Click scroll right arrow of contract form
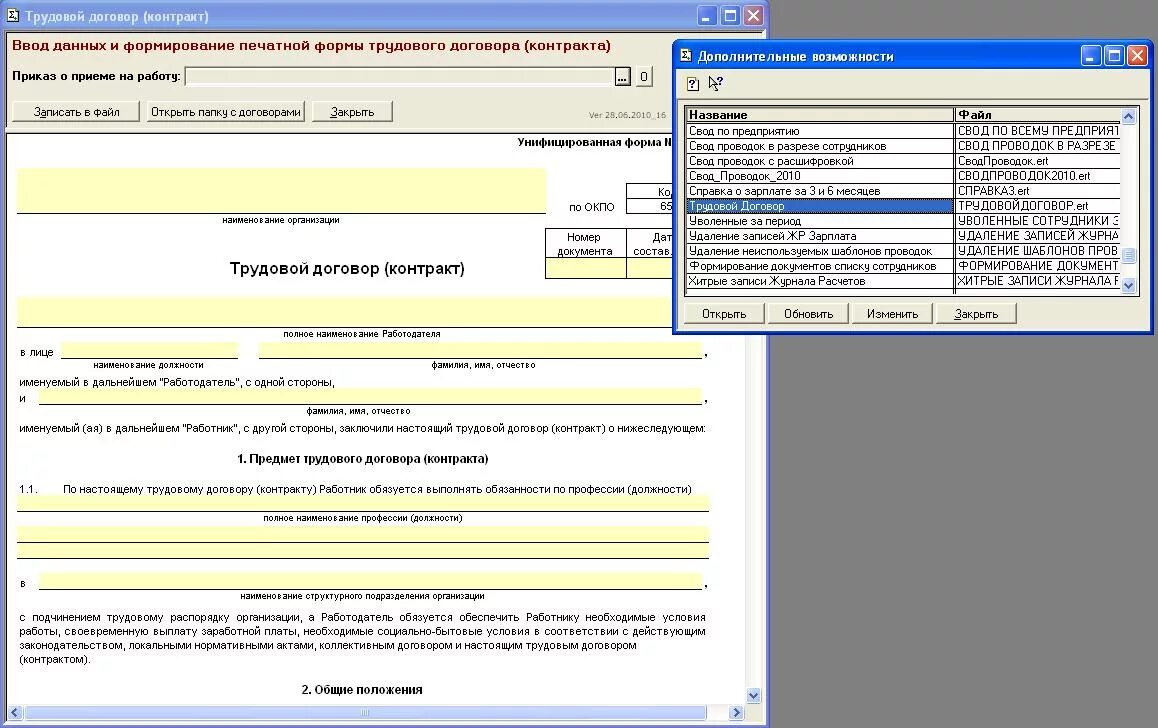The height and width of the screenshot is (728, 1158). click(736, 712)
